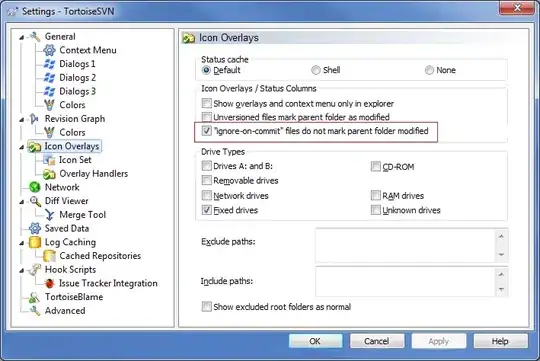Click the Cancel button
This screenshot has height=361, width=540.
tap(377, 341)
